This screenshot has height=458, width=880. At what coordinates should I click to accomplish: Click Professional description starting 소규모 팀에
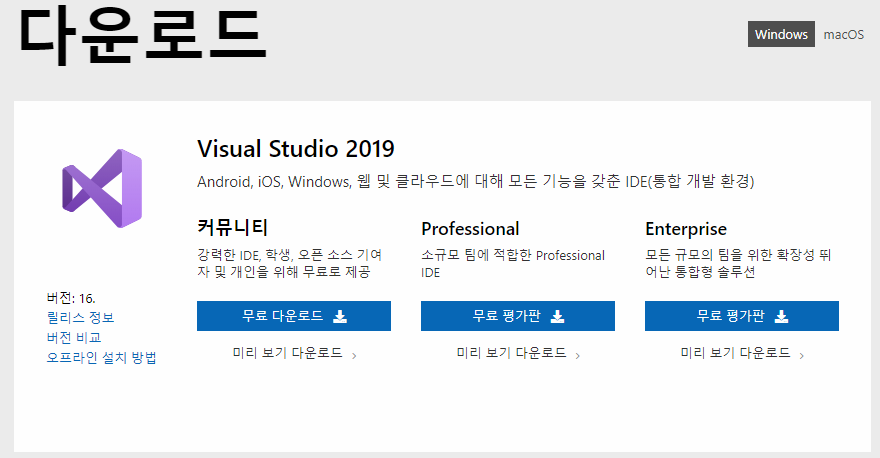click(x=513, y=264)
